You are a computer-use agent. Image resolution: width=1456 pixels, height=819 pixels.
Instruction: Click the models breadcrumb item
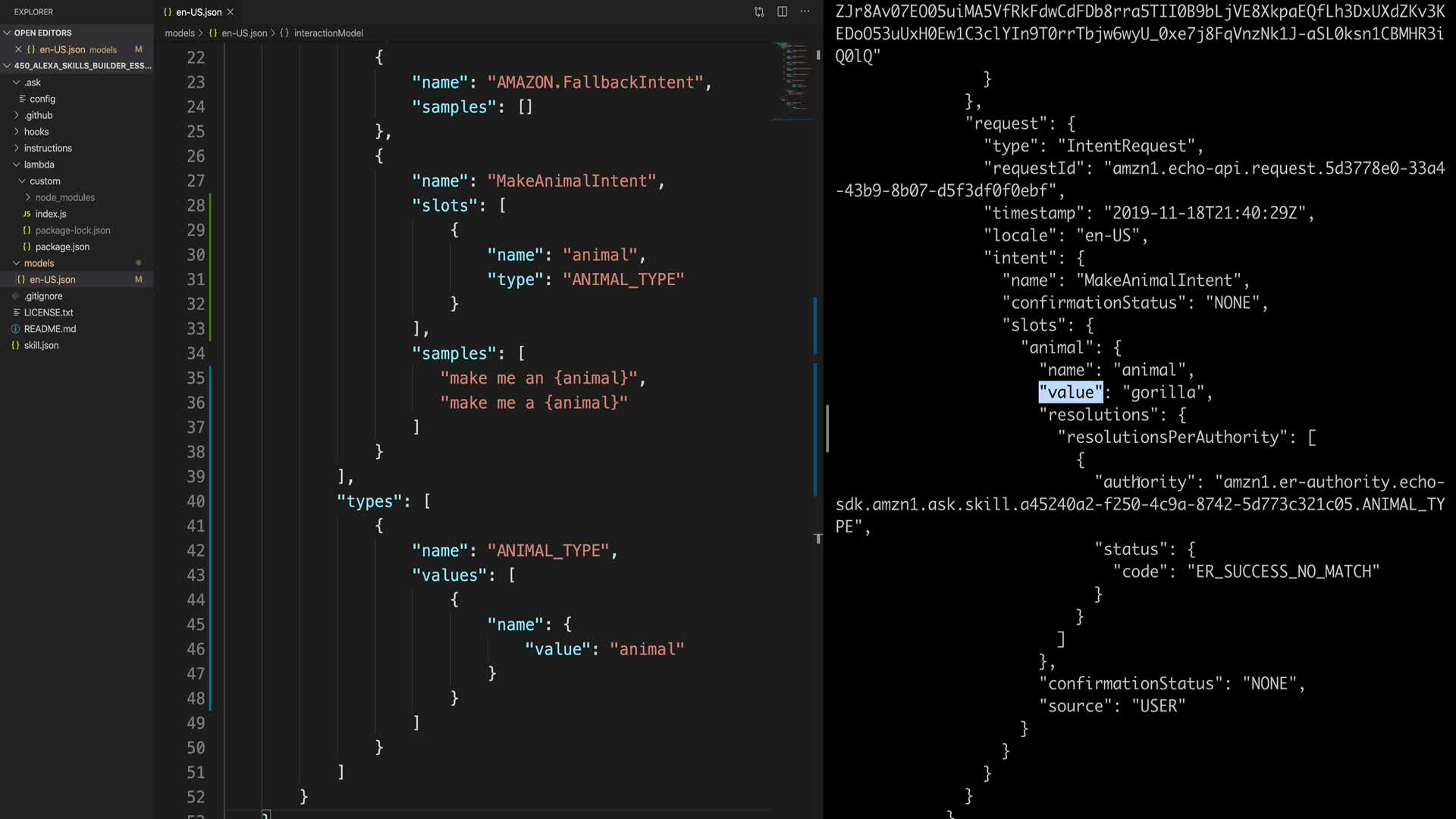[180, 33]
